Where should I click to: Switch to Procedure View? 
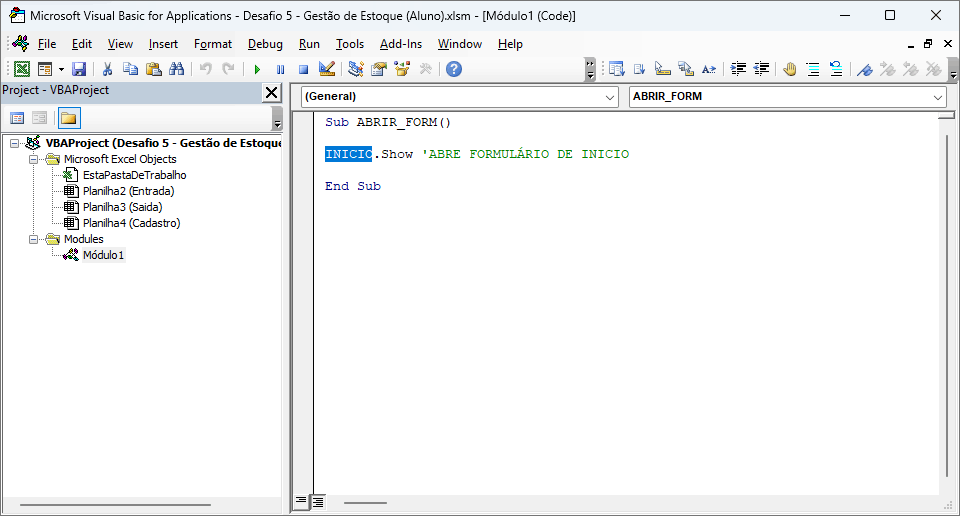point(301,501)
